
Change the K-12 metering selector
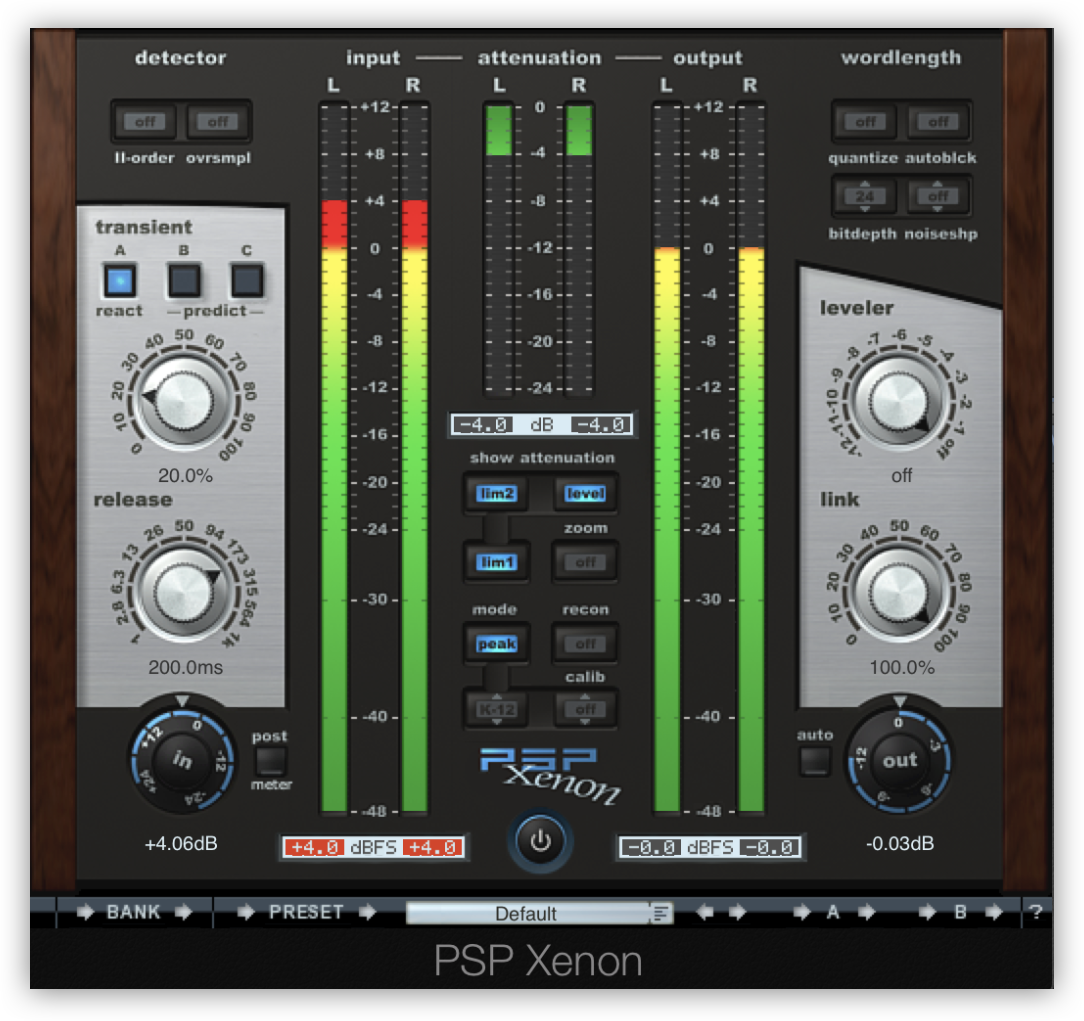point(496,709)
